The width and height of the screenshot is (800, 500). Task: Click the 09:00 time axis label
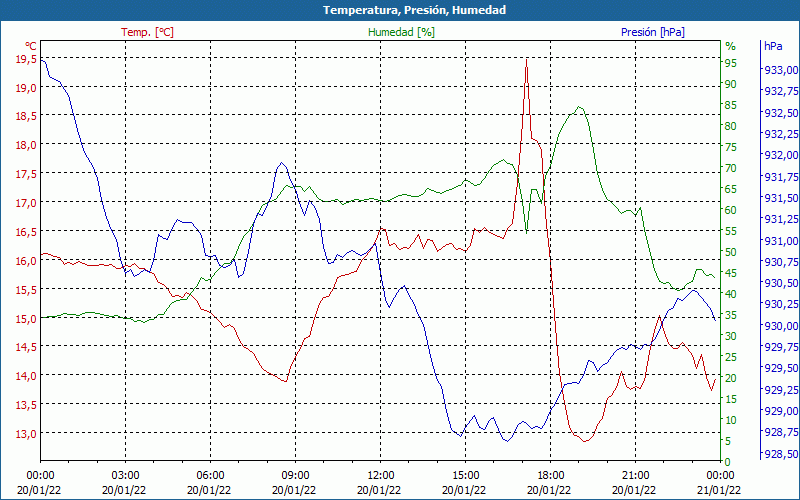point(295,476)
